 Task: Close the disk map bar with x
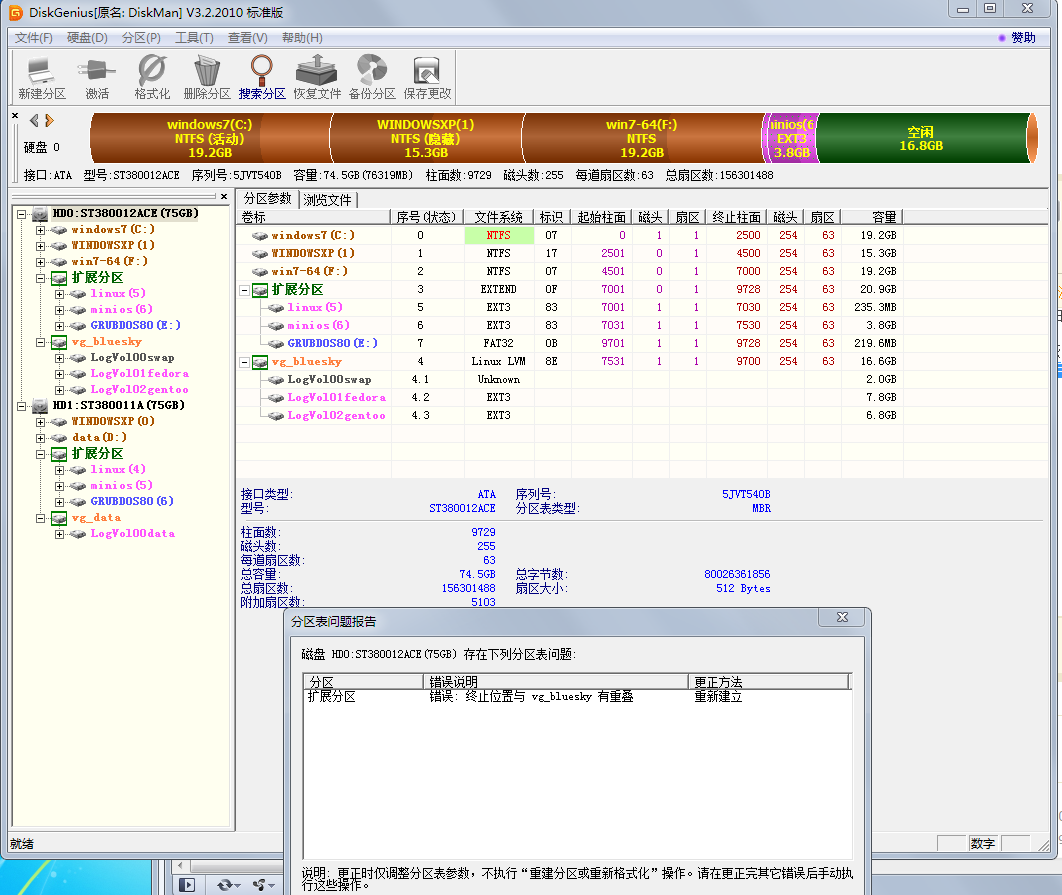point(15,116)
